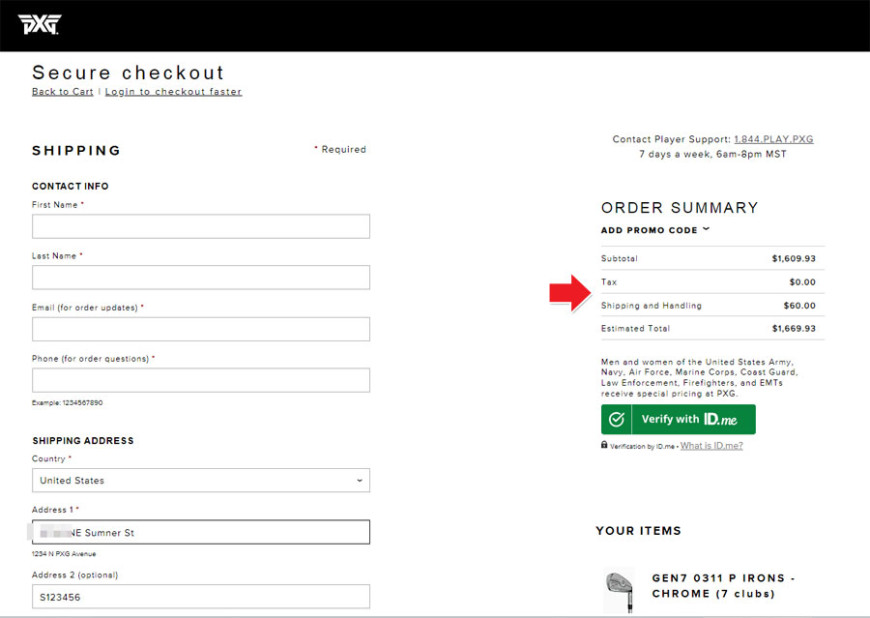Select the Email for order updates field

201,329
